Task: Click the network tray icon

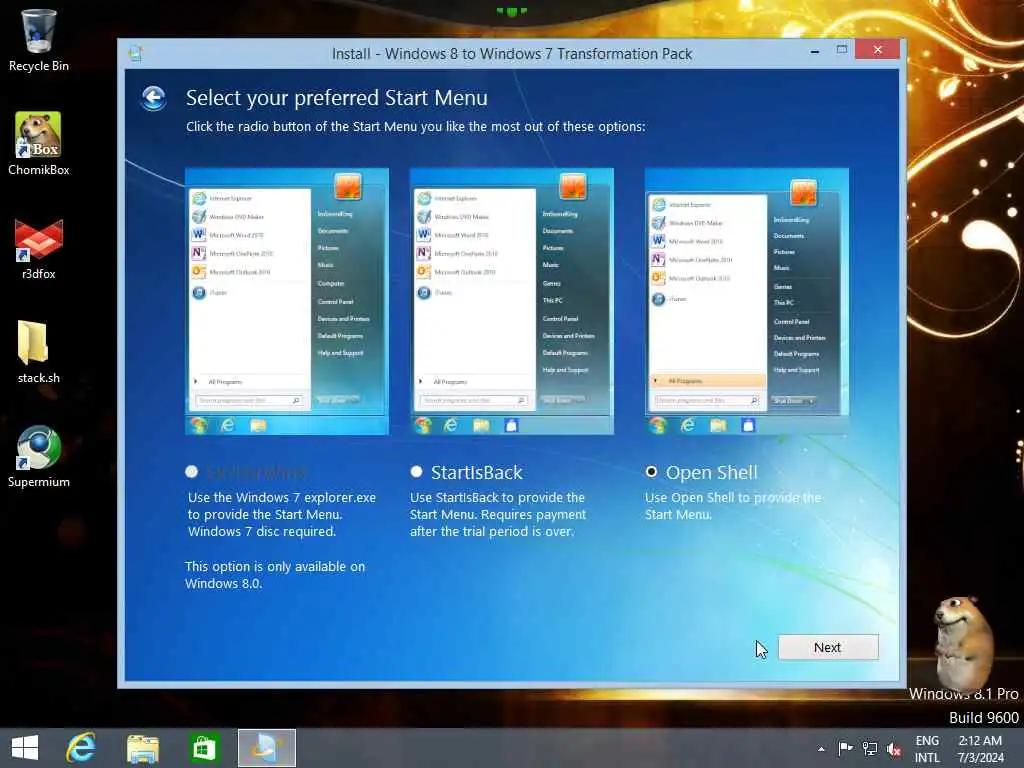Action: [x=869, y=749]
